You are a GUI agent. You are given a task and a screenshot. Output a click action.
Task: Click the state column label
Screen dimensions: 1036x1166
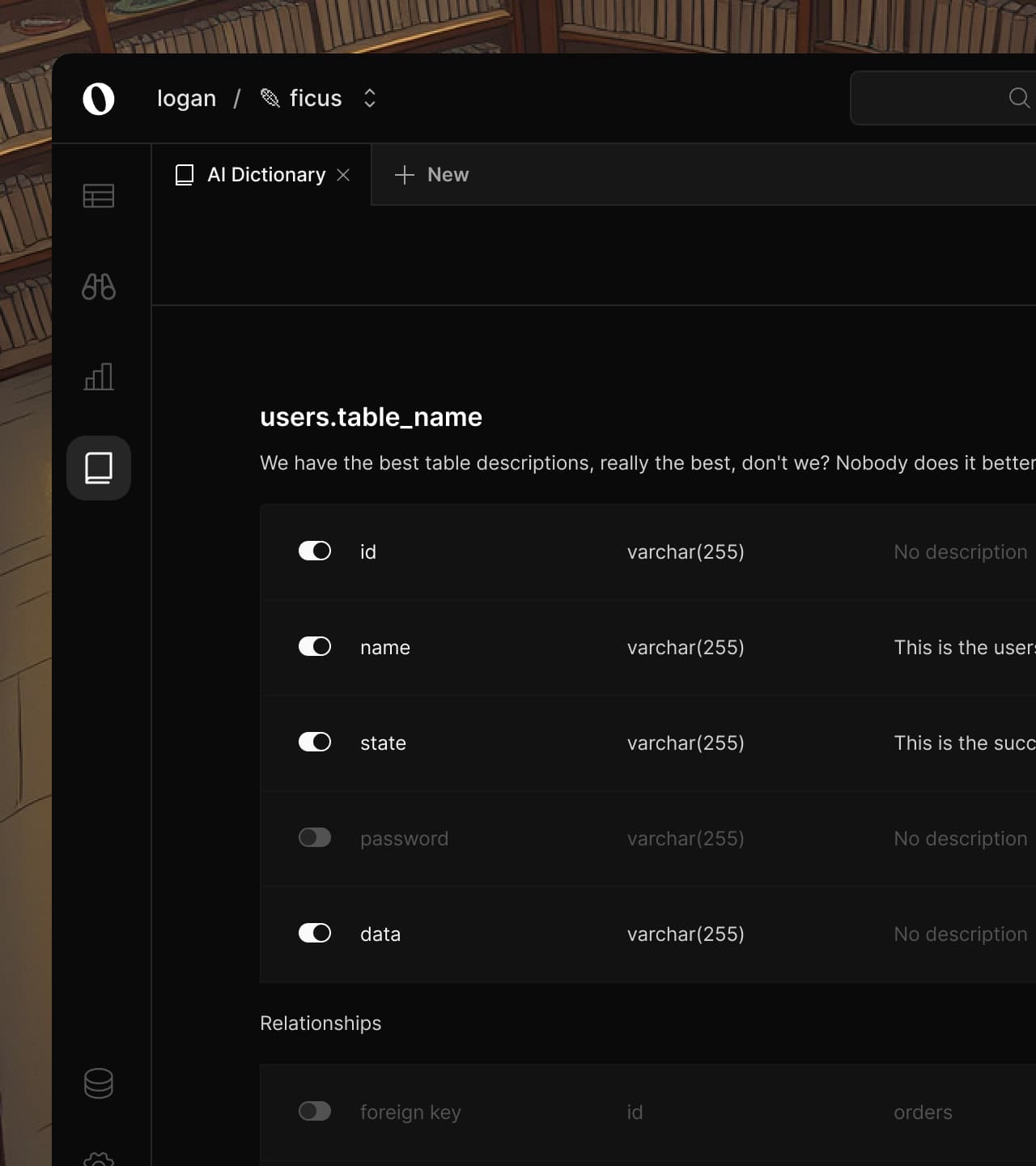tap(383, 743)
